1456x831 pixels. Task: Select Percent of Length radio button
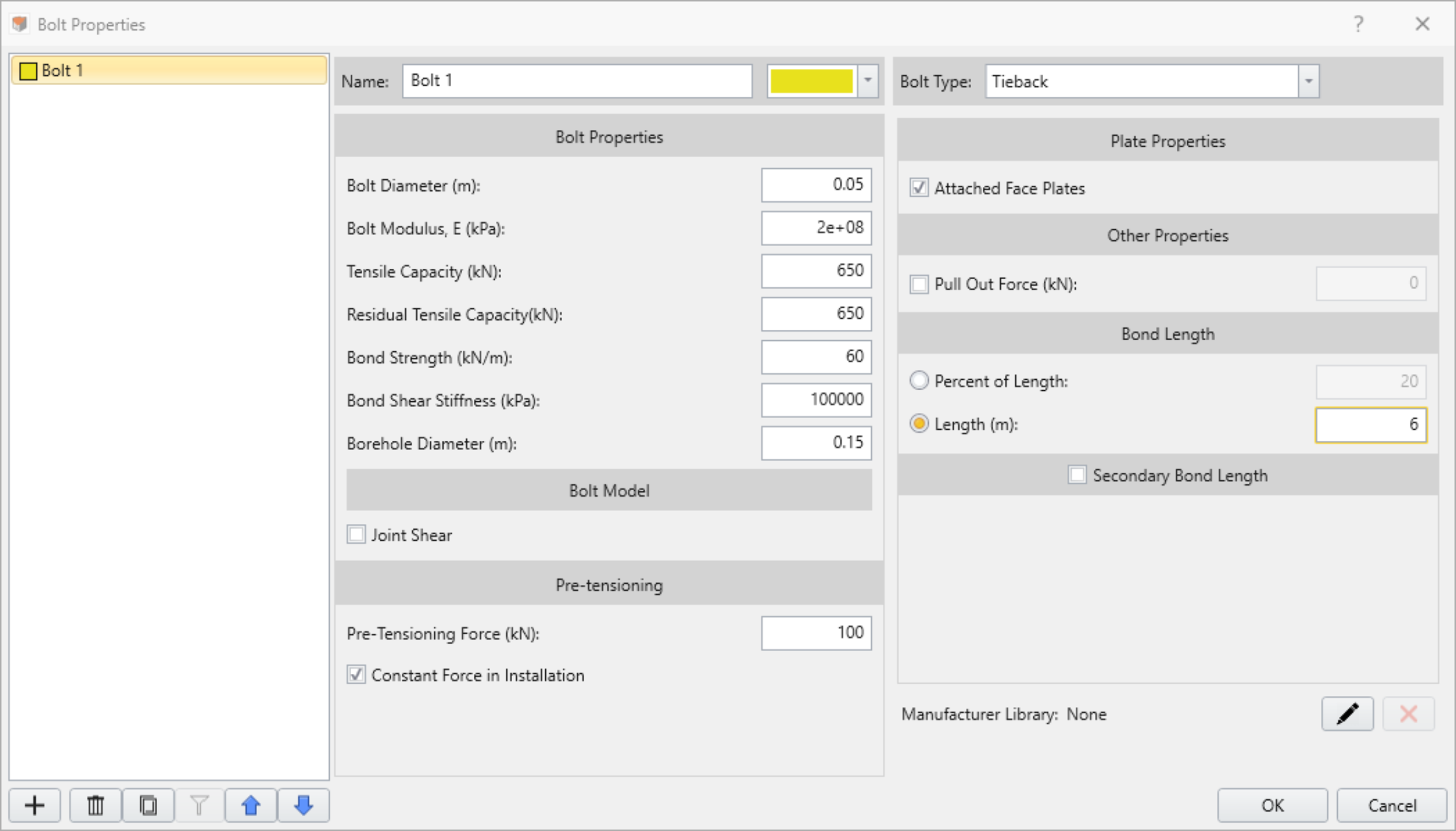pos(919,380)
